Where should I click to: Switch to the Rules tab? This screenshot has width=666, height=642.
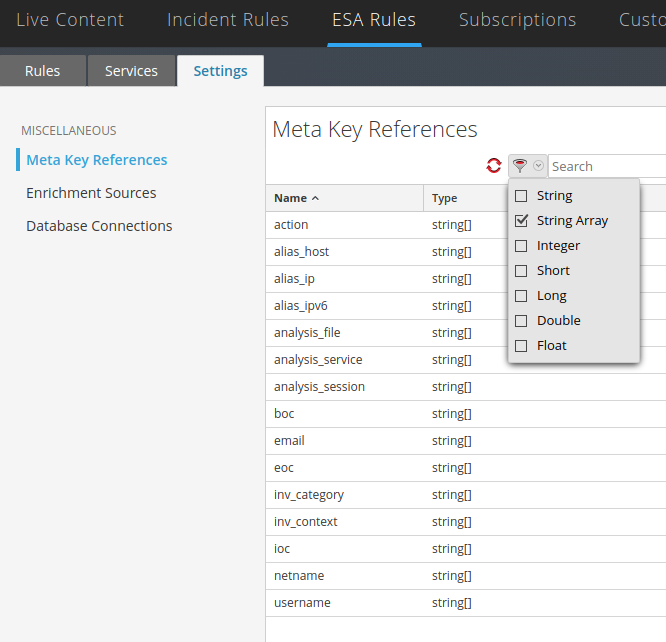43,71
